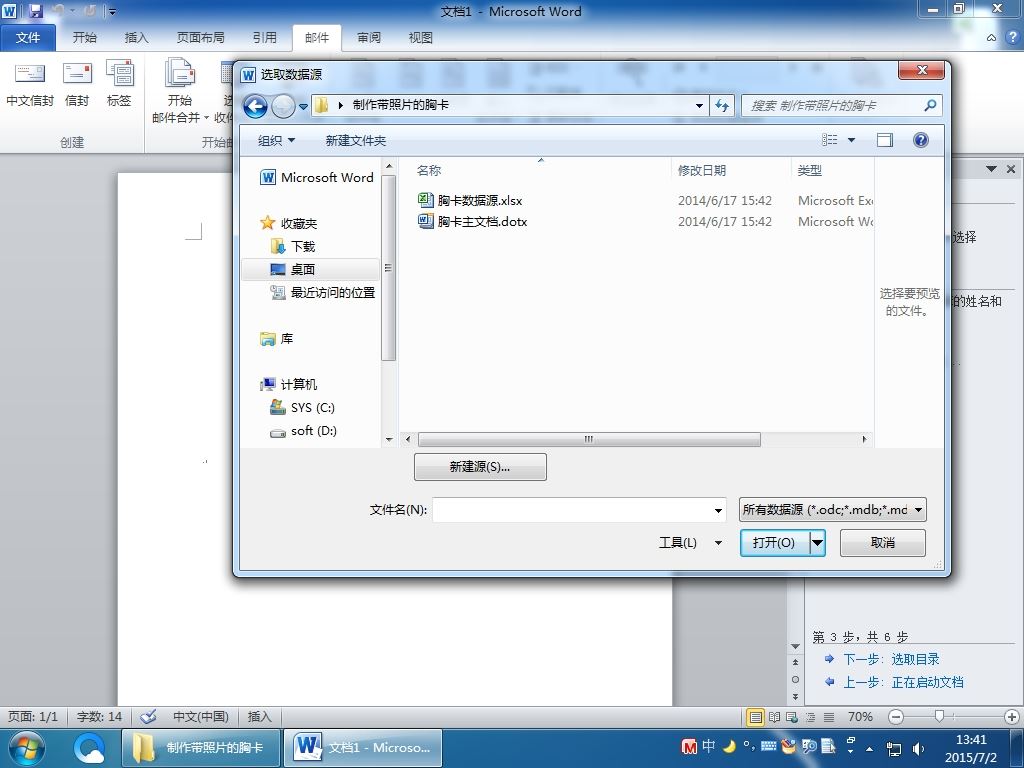Open Word help at the ribbon's right end
1024x768 pixels.
tap(1013, 37)
